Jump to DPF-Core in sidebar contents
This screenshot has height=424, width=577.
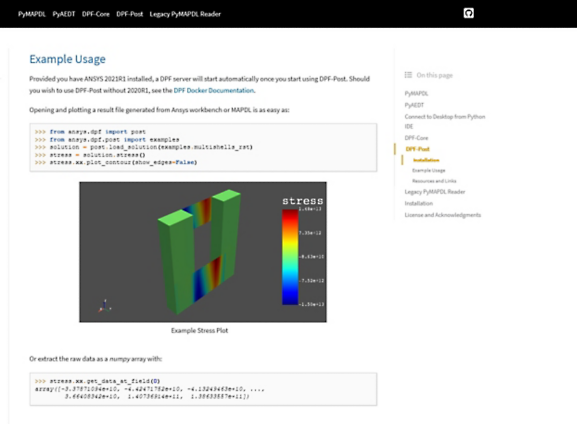[x=416, y=138]
